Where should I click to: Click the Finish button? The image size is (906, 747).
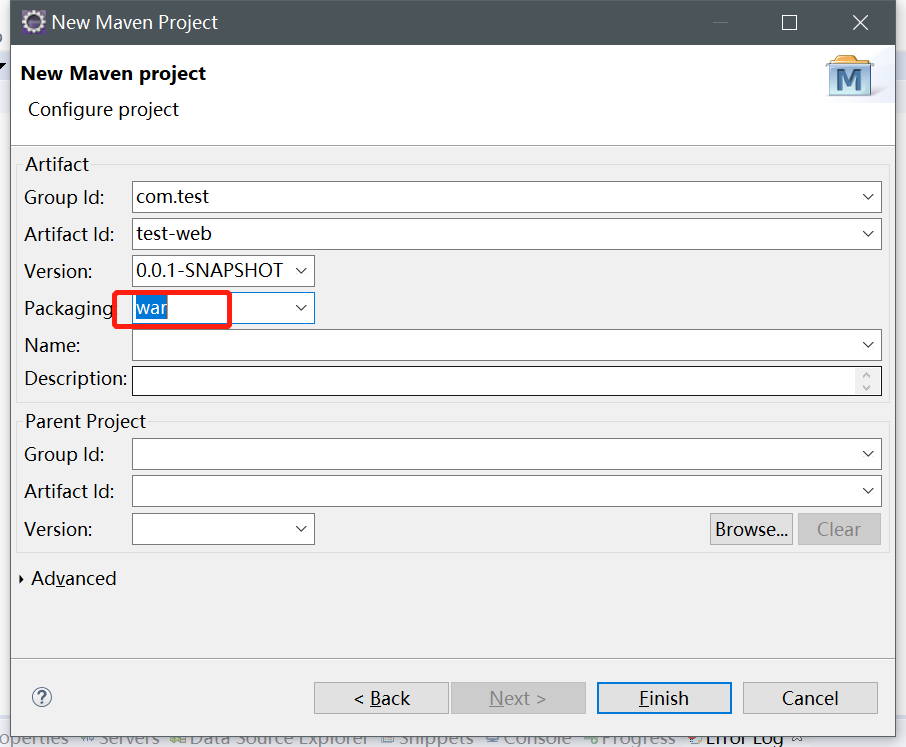664,698
